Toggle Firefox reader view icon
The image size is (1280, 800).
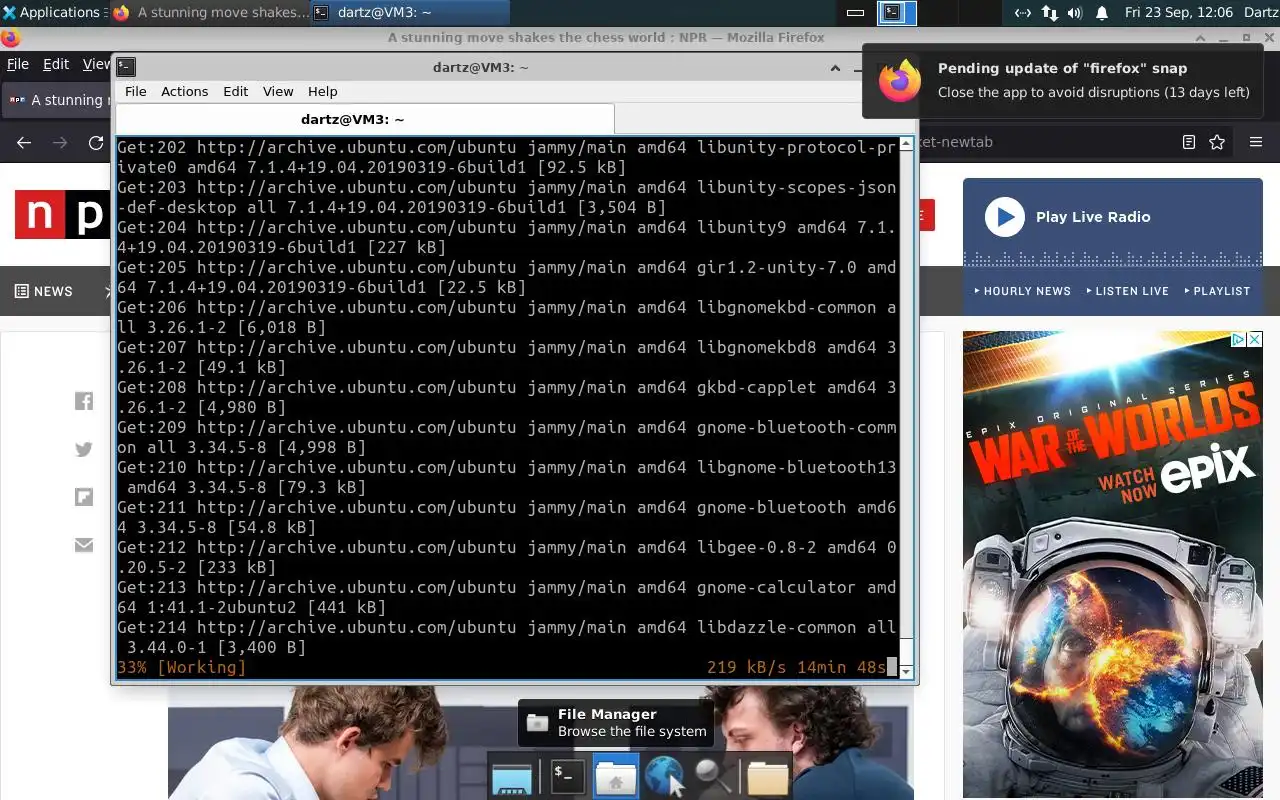pyautogui.click(x=1188, y=142)
